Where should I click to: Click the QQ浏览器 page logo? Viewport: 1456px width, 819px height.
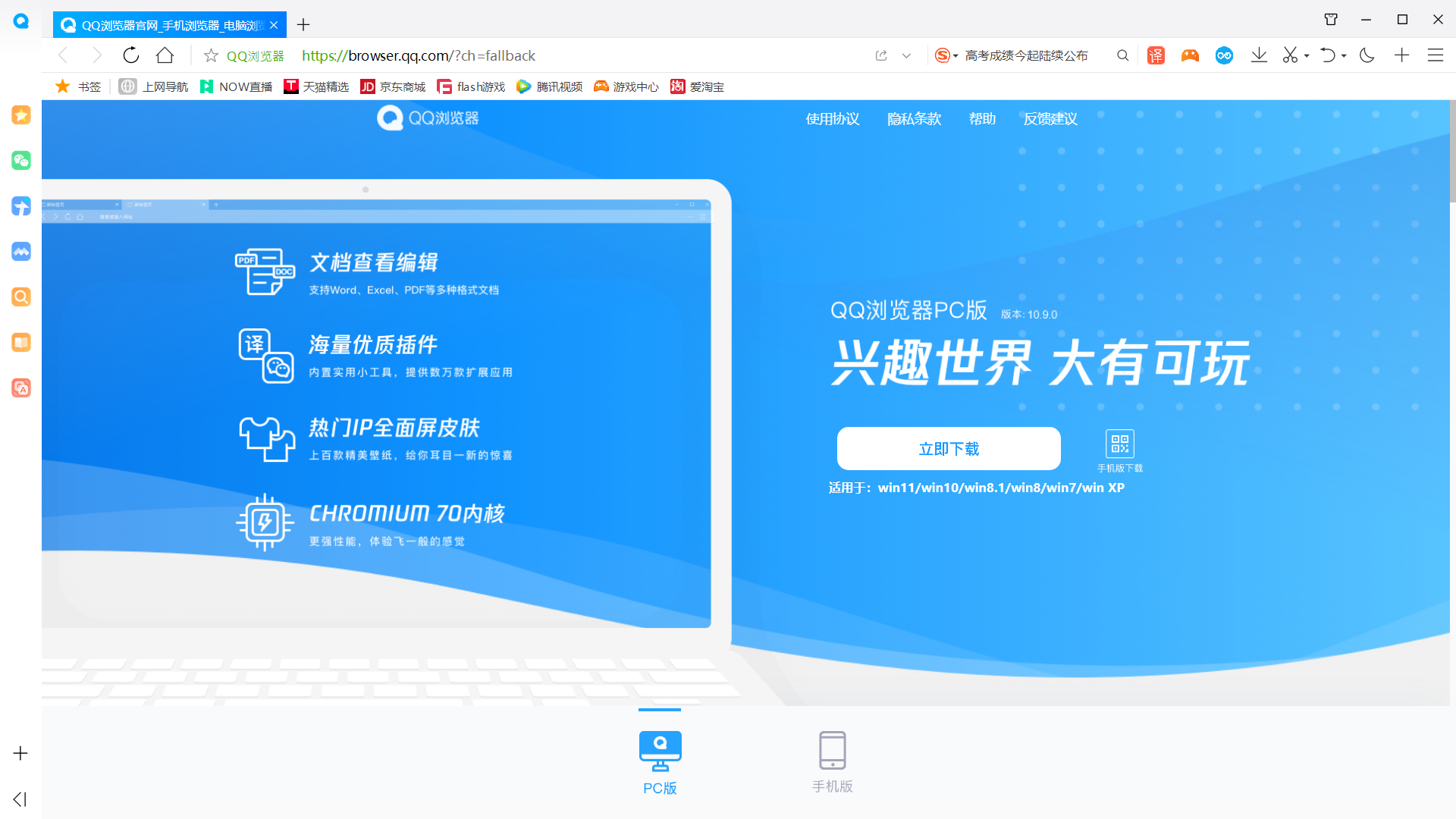pyautogui.click(x=428, y=118)
